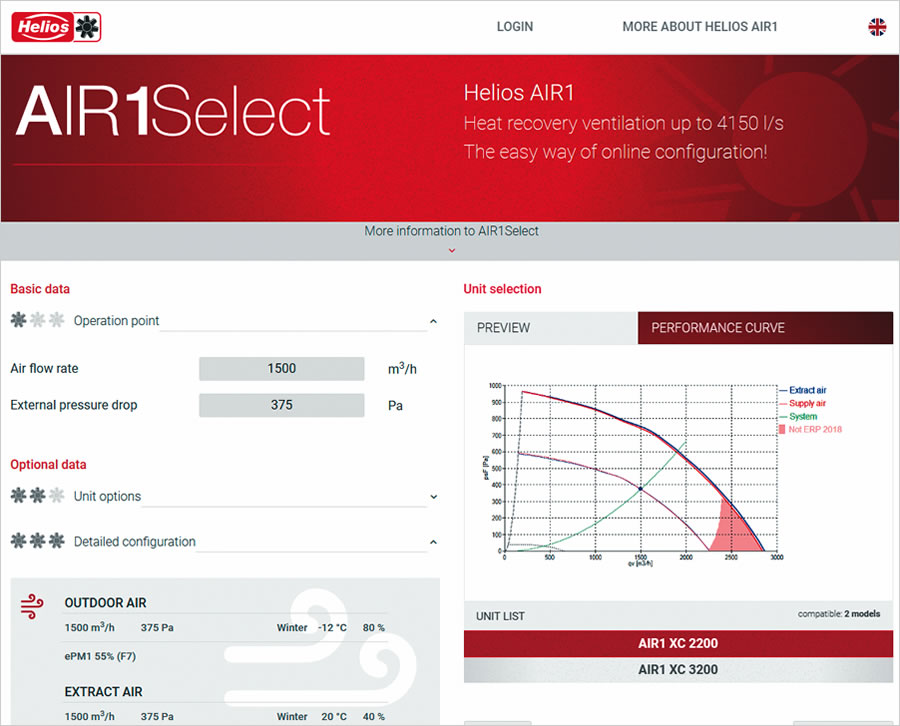Screen dimensions: 900x726
Task: Switch to the PREVIEW tab
Action: (x=550, y=328)
